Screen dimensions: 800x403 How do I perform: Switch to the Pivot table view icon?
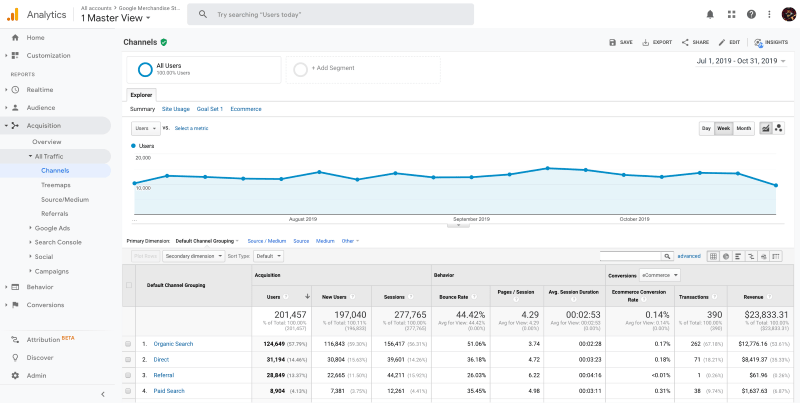pos(776,256)
